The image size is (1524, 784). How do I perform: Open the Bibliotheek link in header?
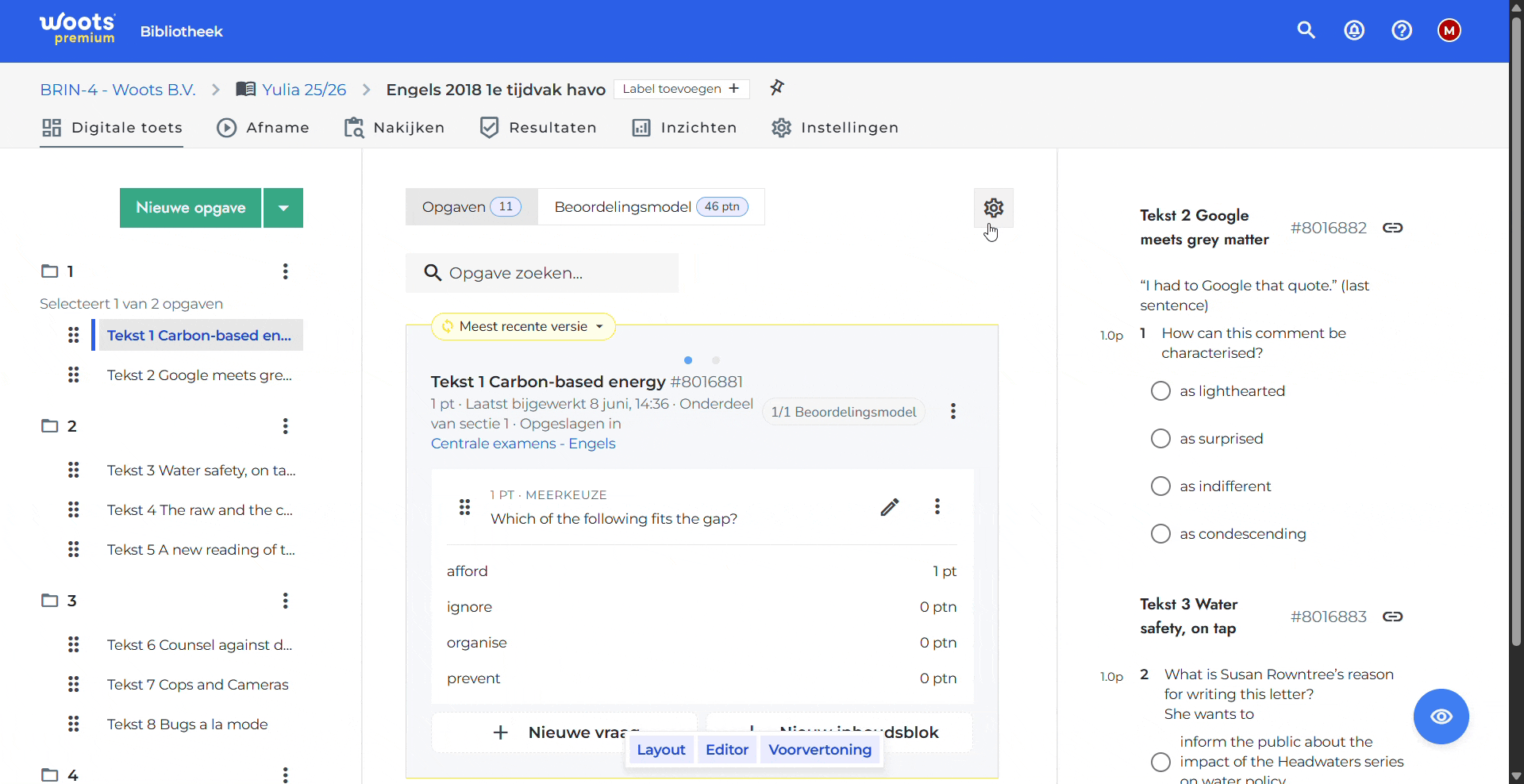182,31
